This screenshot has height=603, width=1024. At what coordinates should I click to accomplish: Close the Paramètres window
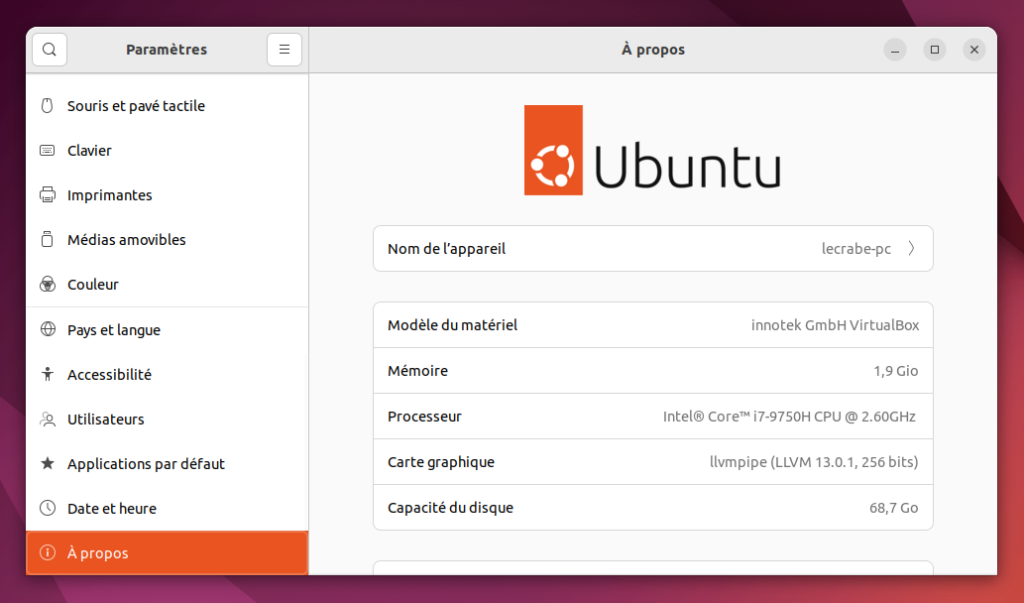pos(974,50)
